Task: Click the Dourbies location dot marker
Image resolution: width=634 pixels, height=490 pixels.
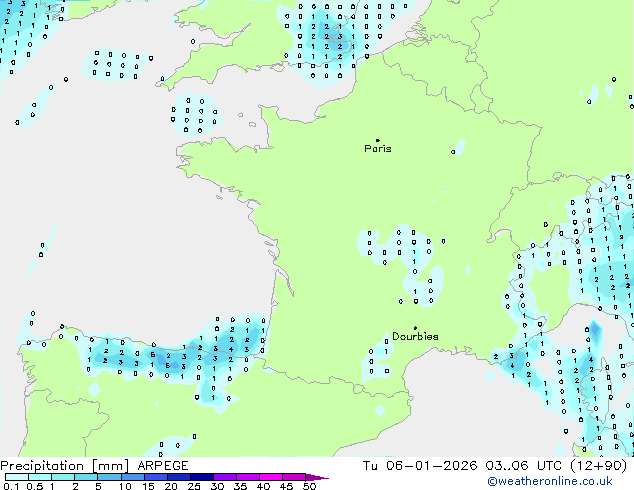Action: click(415, 328)
